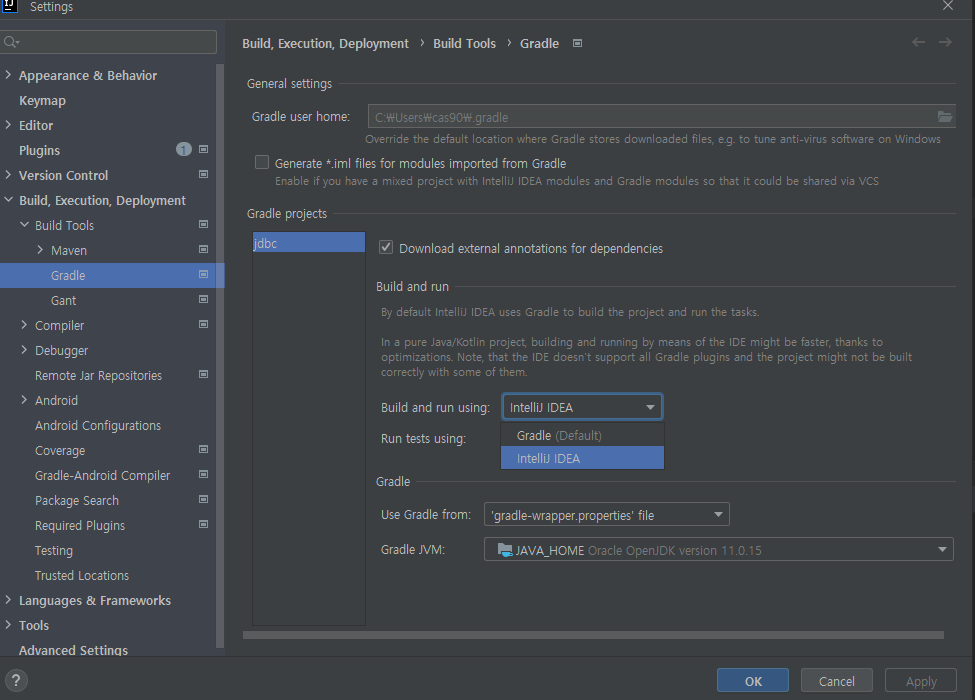
Task: Click the Remote Jar Repositories project icon
Action: [203, 374]
